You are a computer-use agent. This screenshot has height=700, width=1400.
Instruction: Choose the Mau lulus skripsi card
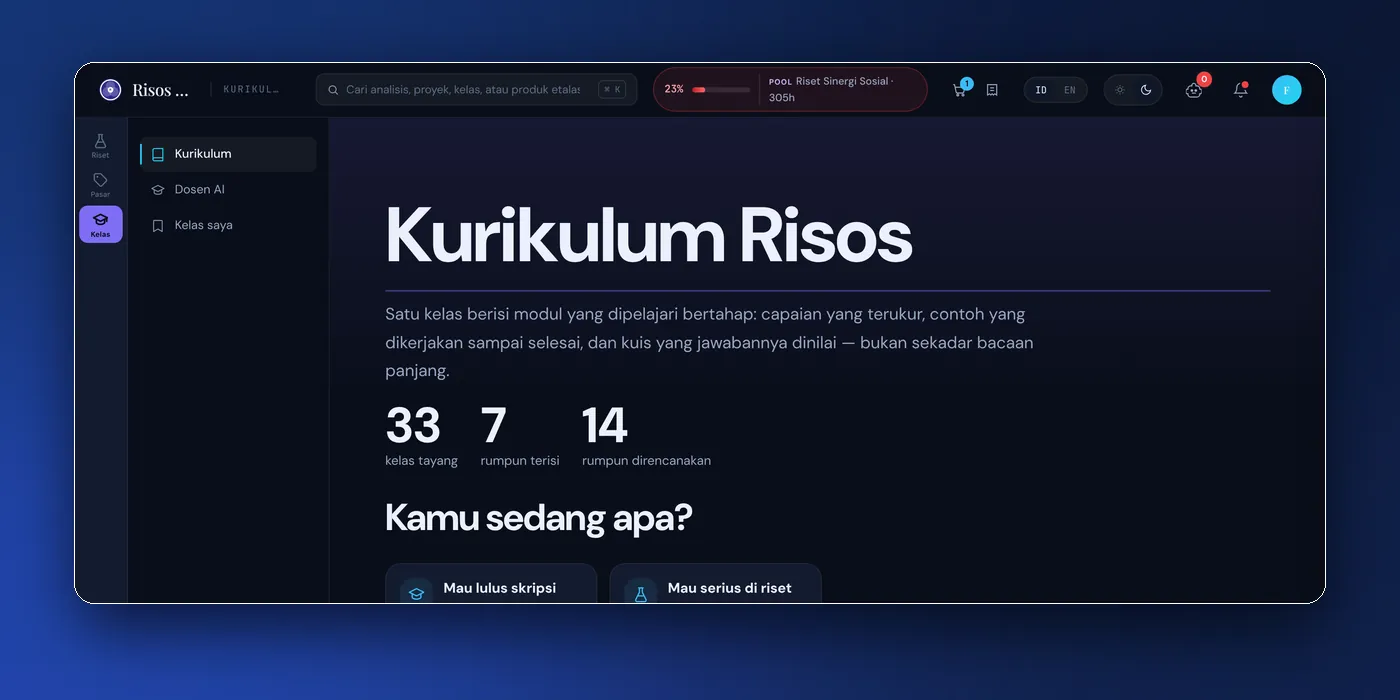coord(491,584)
